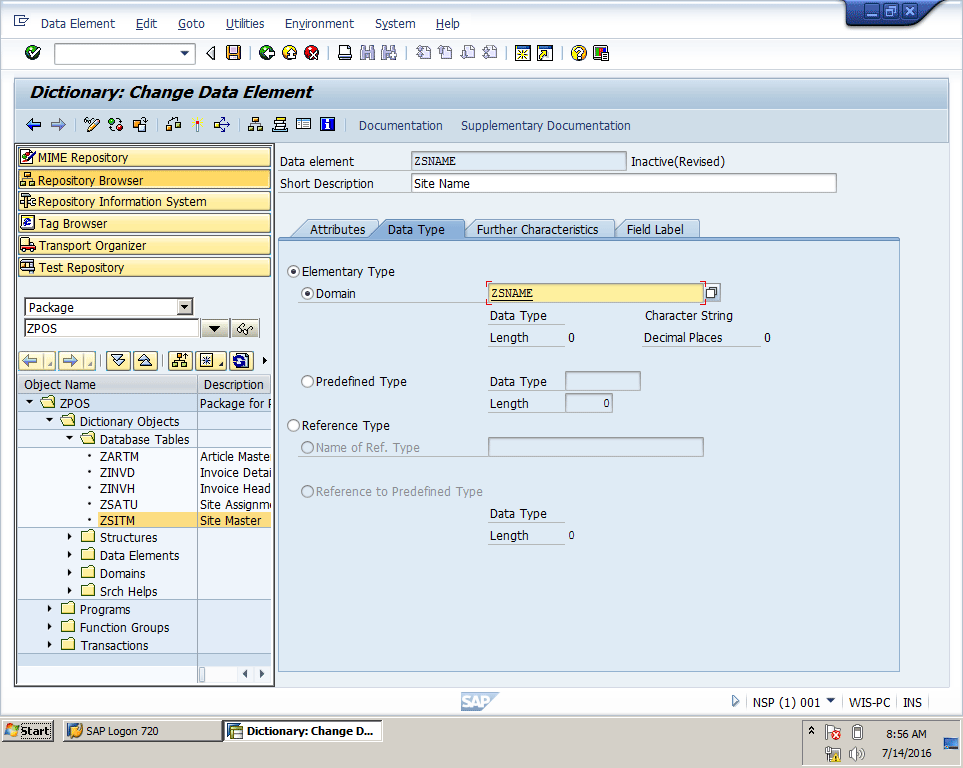Switch to the Field Label tab
963x768 pixels.
click(655, 230)
